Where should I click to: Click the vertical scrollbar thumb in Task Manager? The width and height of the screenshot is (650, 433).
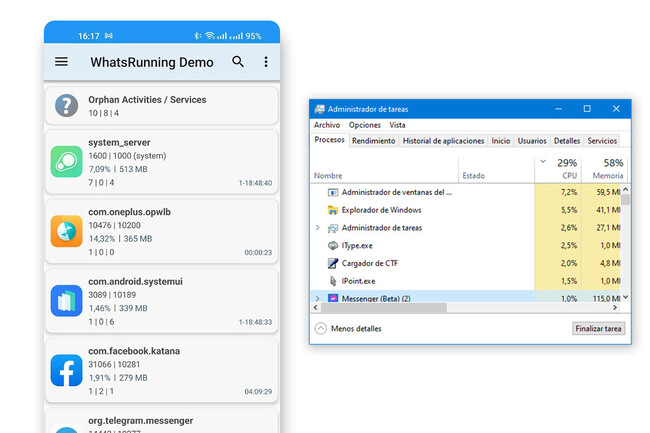(x=626, y=200)
